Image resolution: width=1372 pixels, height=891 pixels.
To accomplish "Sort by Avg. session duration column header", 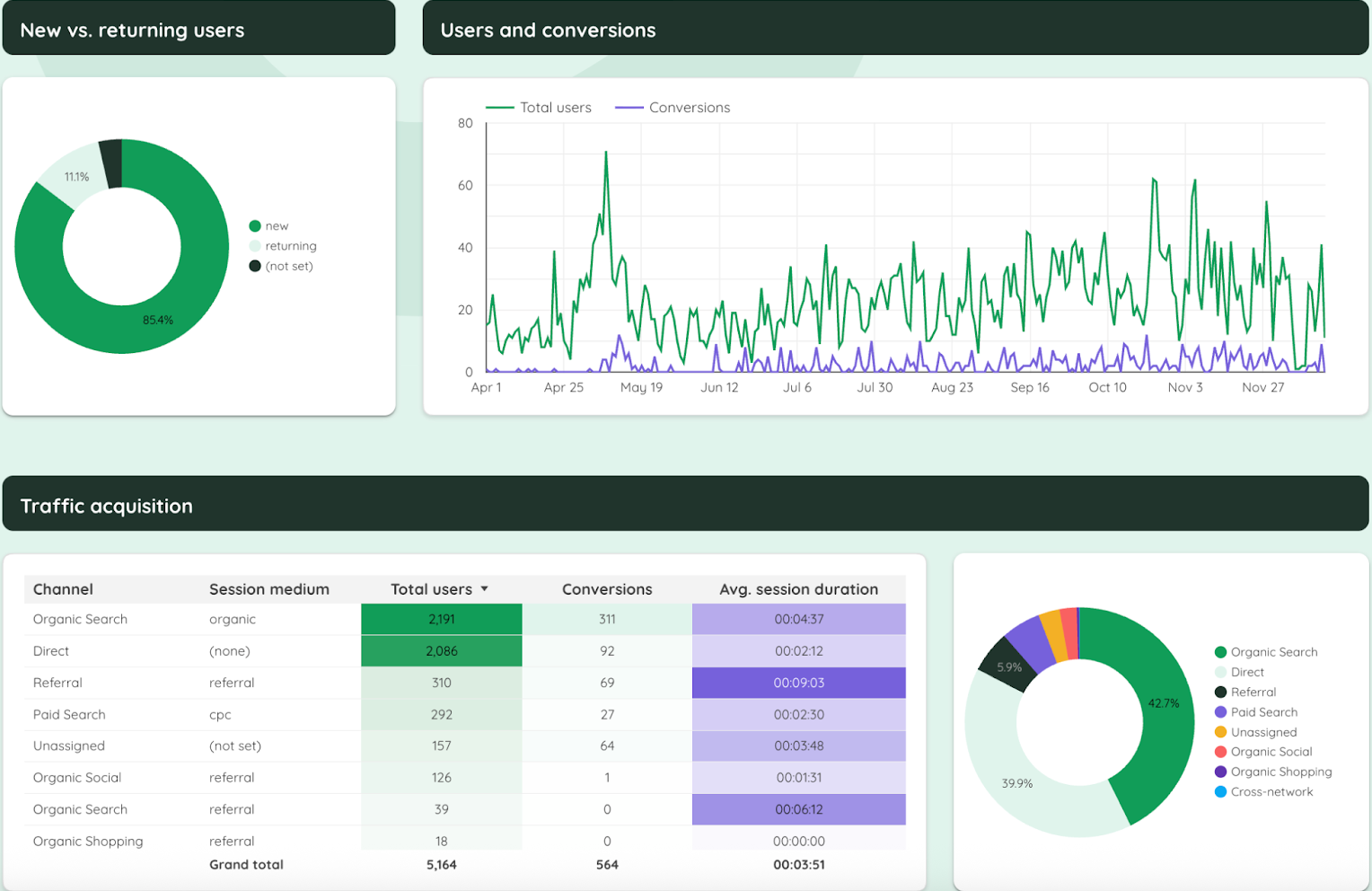I will pyautogui.click(x=798, y=589).
